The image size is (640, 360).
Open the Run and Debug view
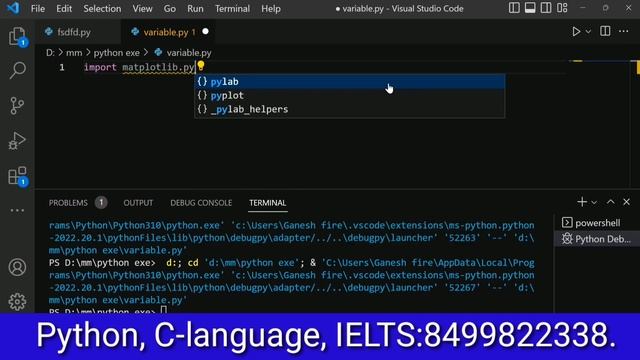17,141
